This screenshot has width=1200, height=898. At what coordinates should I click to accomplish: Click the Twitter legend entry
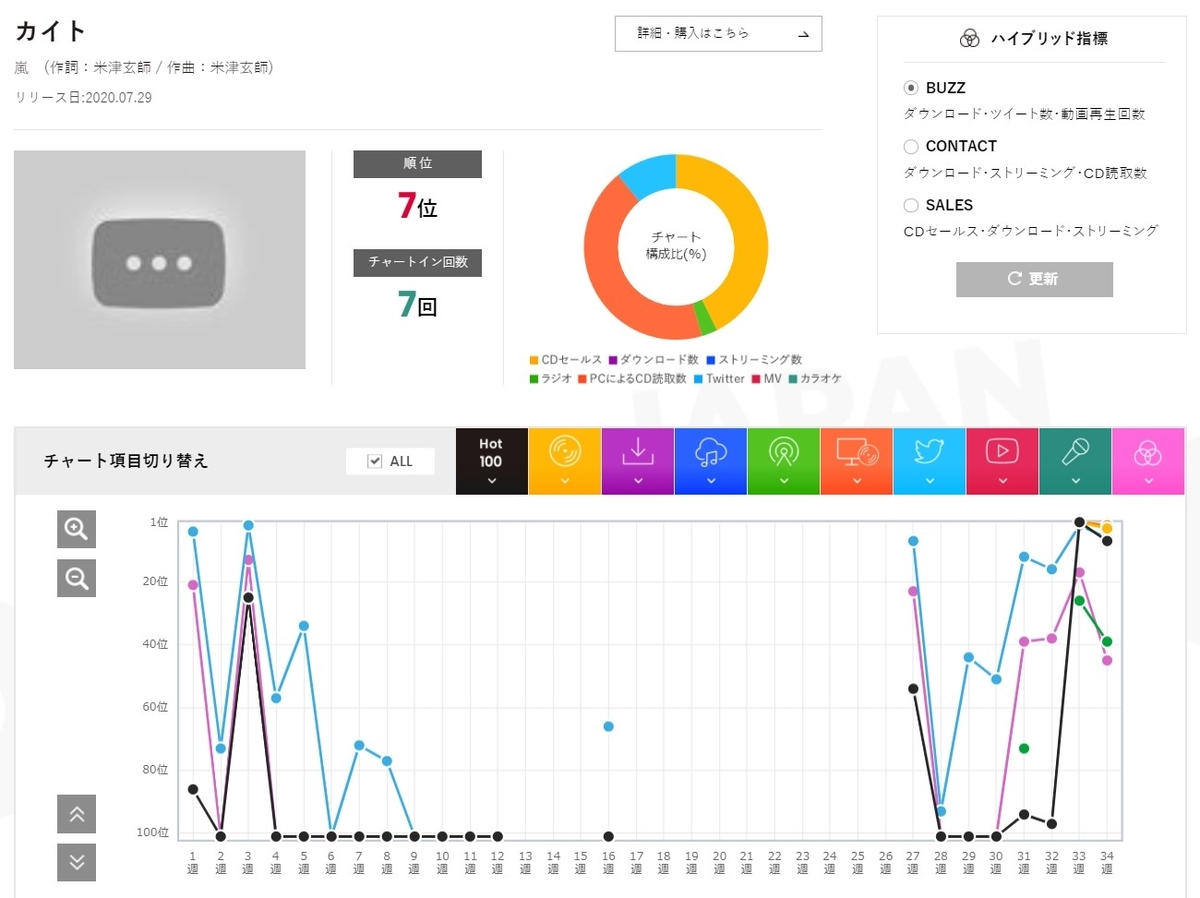(719, 379)
